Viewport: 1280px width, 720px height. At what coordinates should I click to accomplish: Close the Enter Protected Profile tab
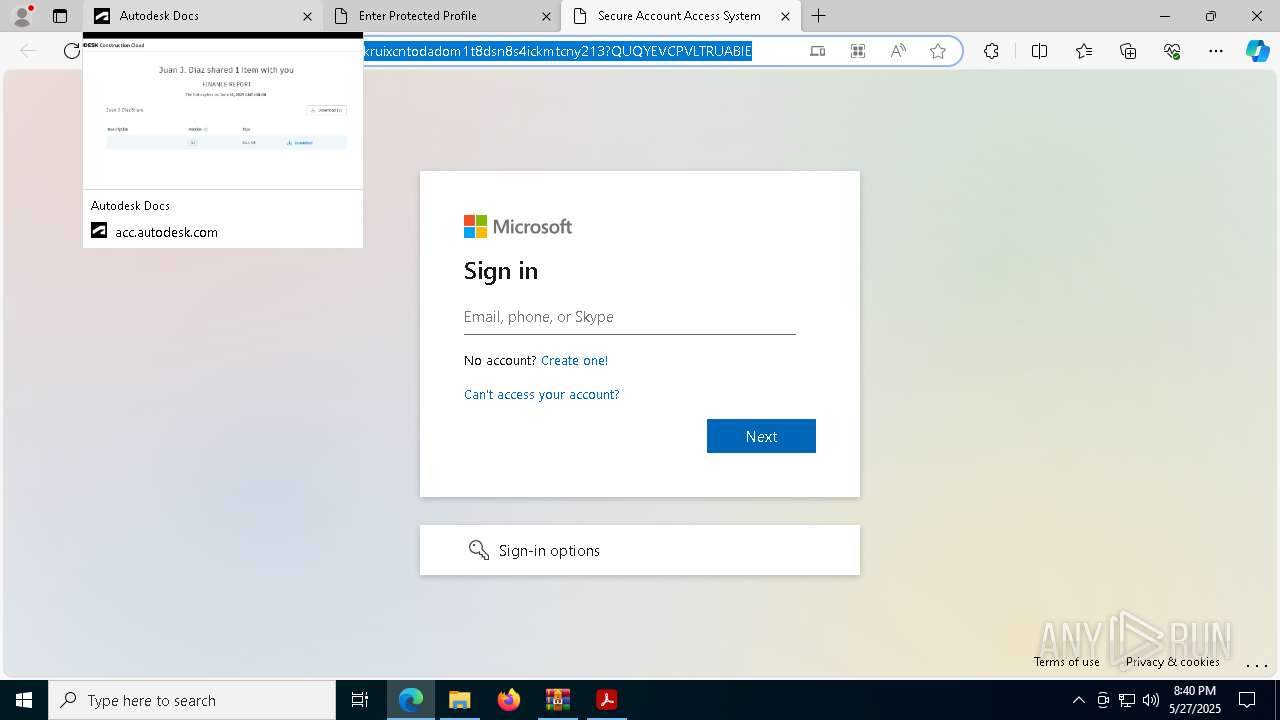546,16
